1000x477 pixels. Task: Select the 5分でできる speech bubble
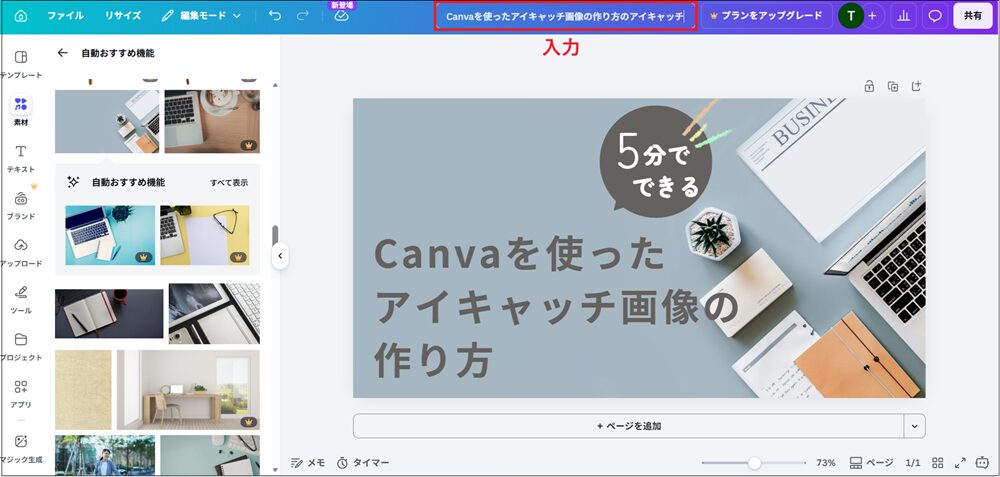coord(656,161)
